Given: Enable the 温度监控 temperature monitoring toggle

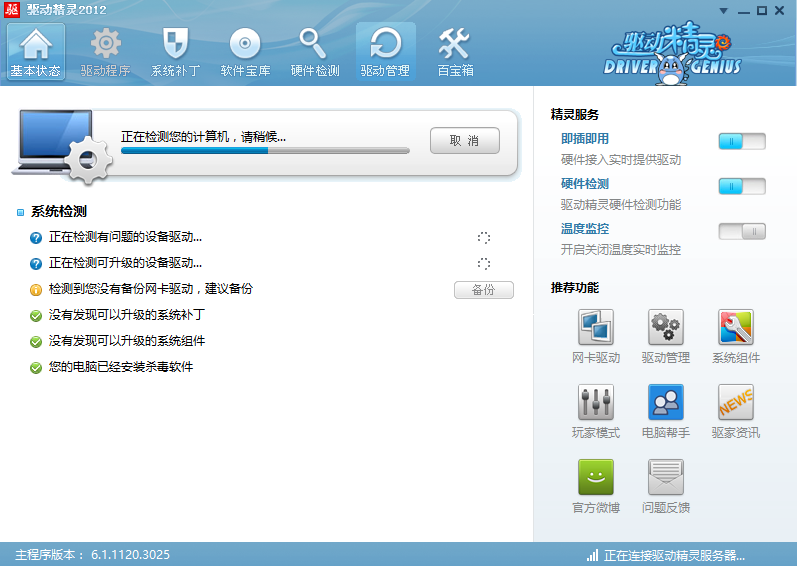Looking at the screenshot, I should (x=741, y=231).
